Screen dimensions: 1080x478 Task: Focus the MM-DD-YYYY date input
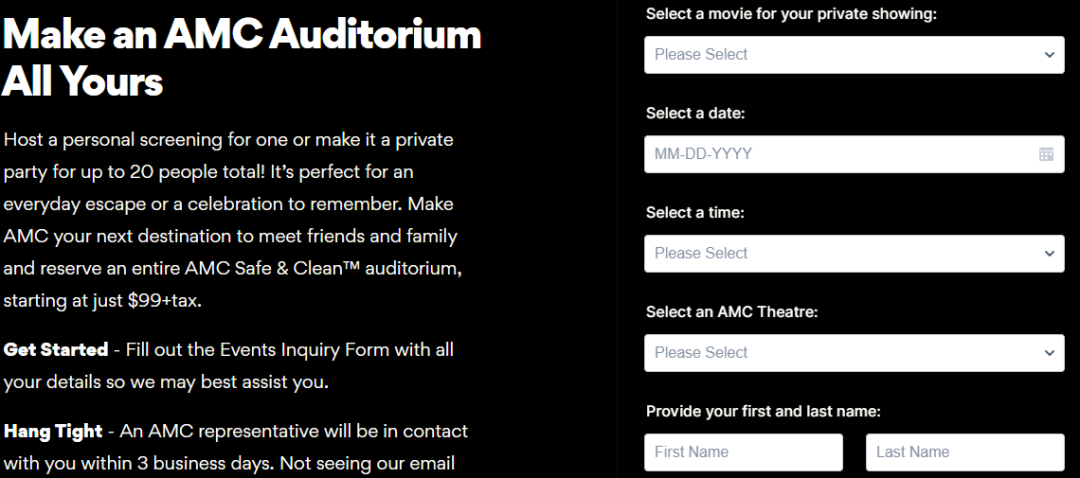(854, 154)
